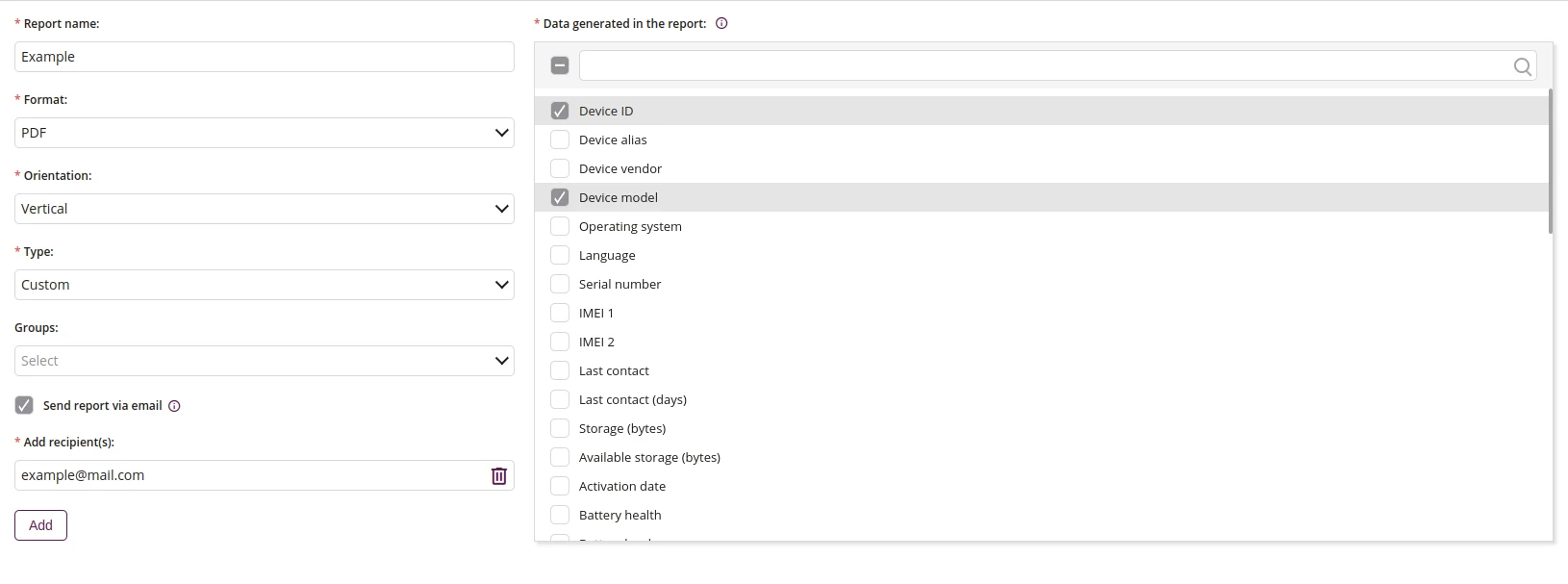Image resolution: width=1568 pixels, height=584 pixels.
Task: Click the Last contact (days) label text
Action: click(633, 399)
